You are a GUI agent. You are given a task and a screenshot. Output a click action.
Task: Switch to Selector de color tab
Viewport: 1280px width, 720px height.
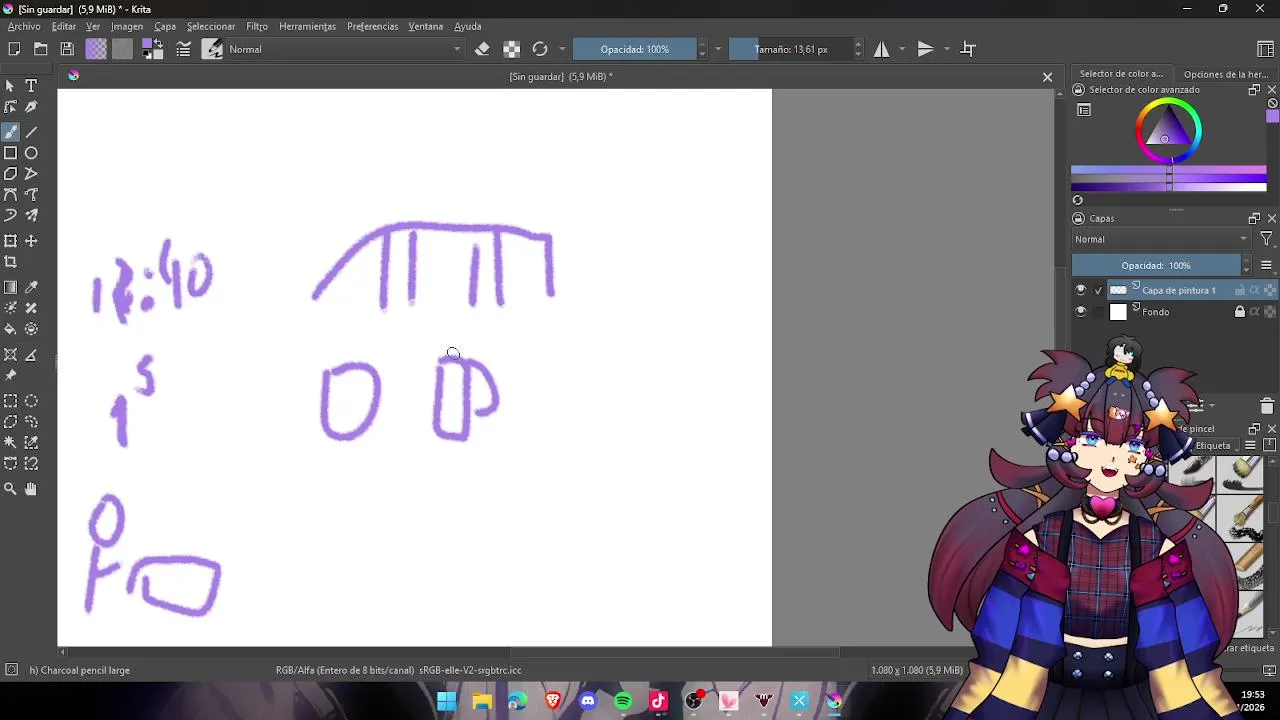(x=1121, y=74)
